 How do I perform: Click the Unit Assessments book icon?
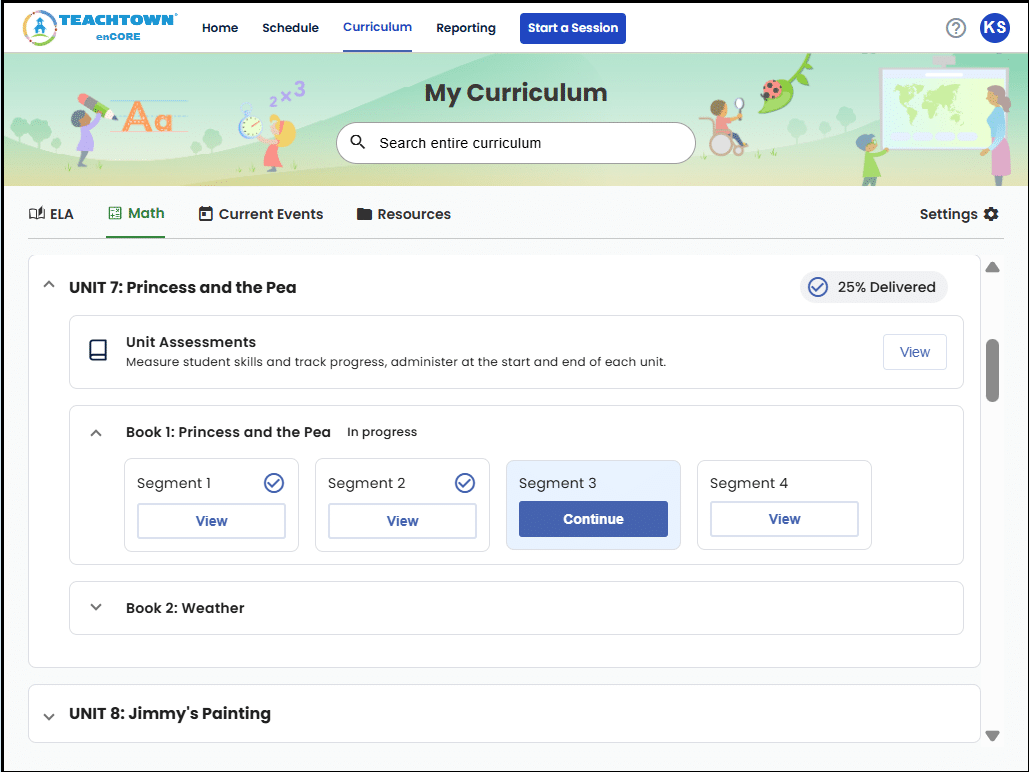tap(98, 351)
